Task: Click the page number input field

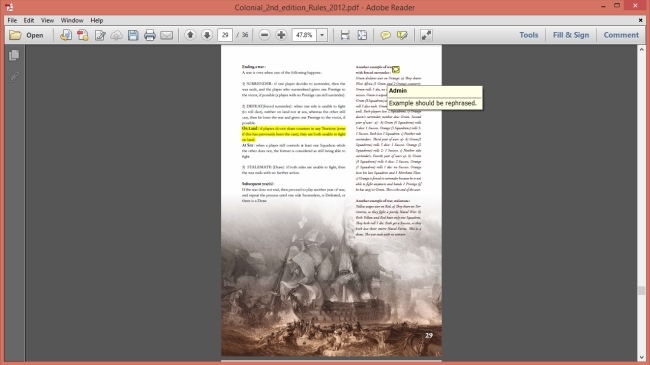Action: click(x=225, y=35)
